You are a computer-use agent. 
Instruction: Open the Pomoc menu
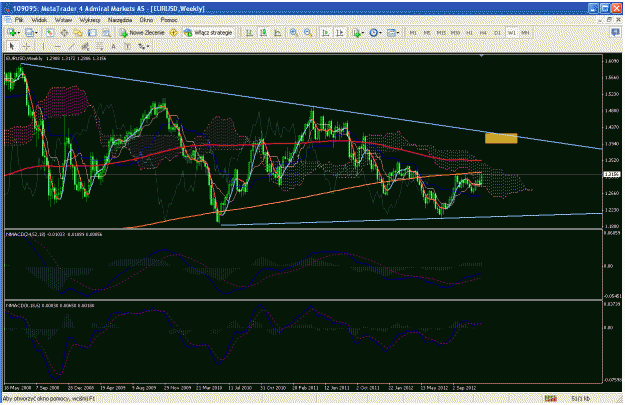[x=169, y=20]
